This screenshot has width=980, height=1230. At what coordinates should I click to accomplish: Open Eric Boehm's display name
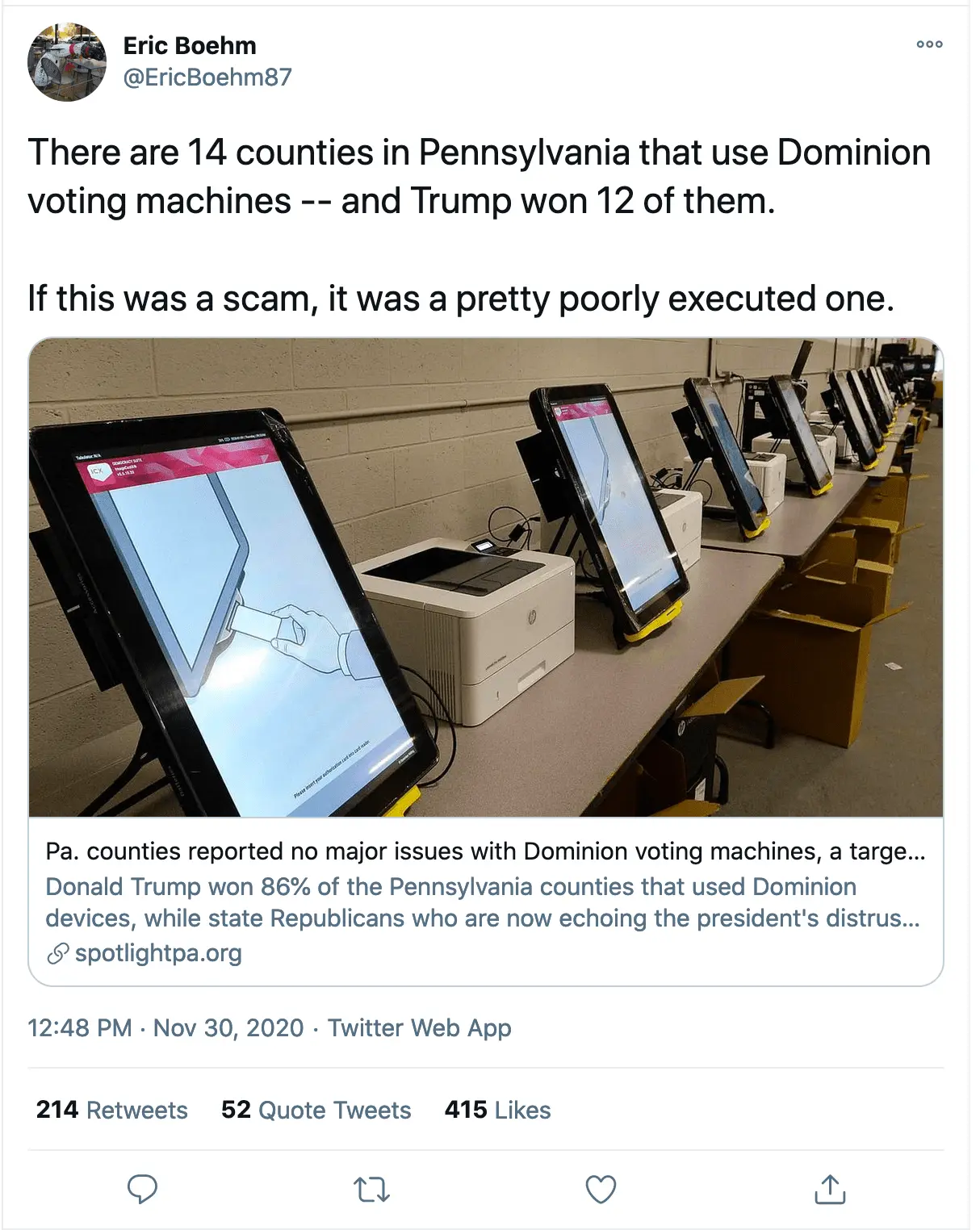[189, 46]
